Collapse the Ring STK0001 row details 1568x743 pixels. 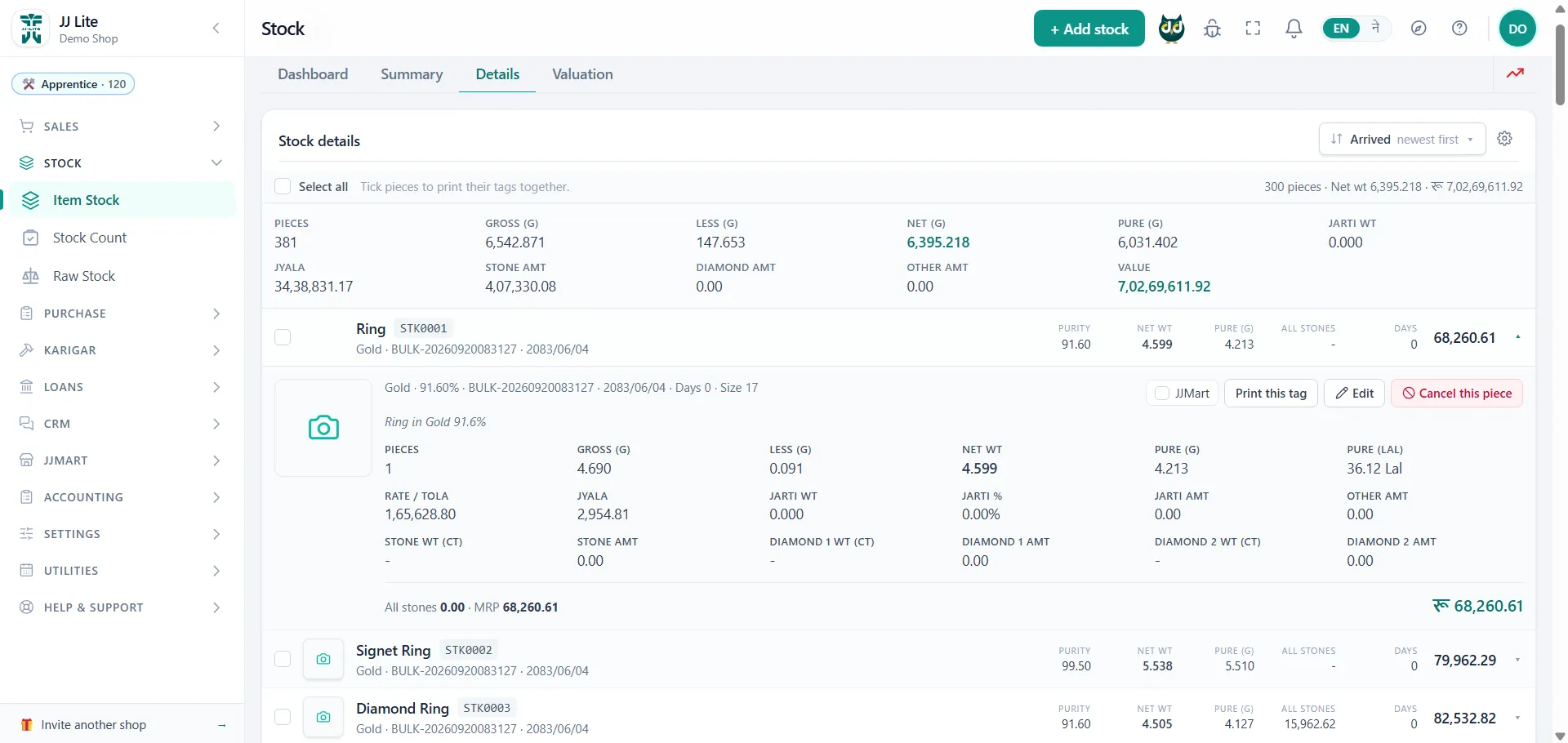[1517, 337]
